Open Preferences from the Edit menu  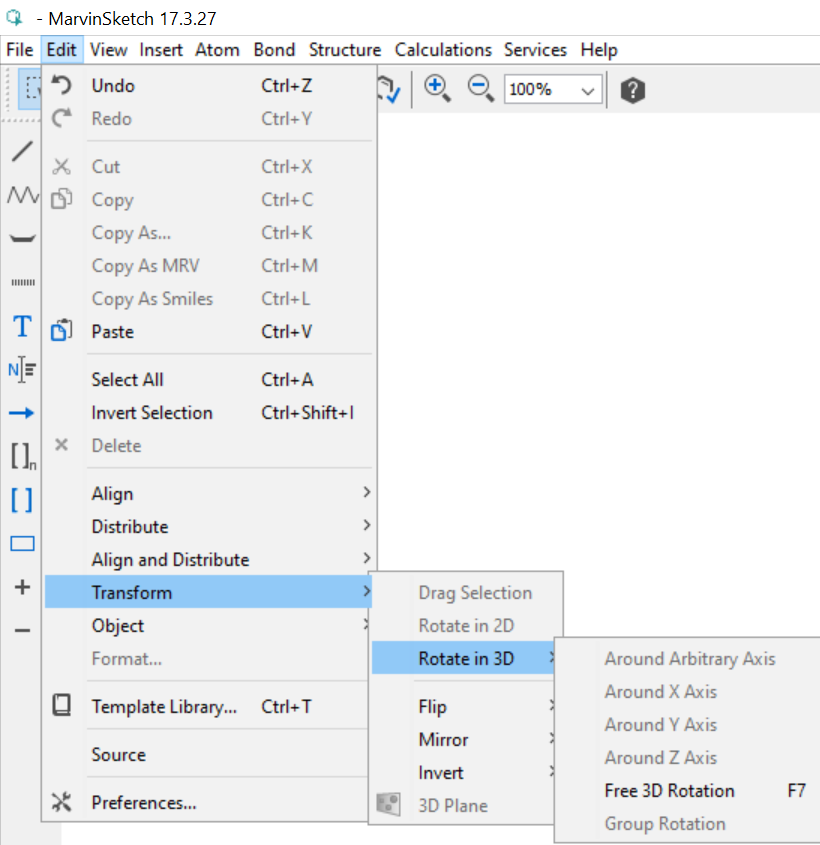pos(143,803)
